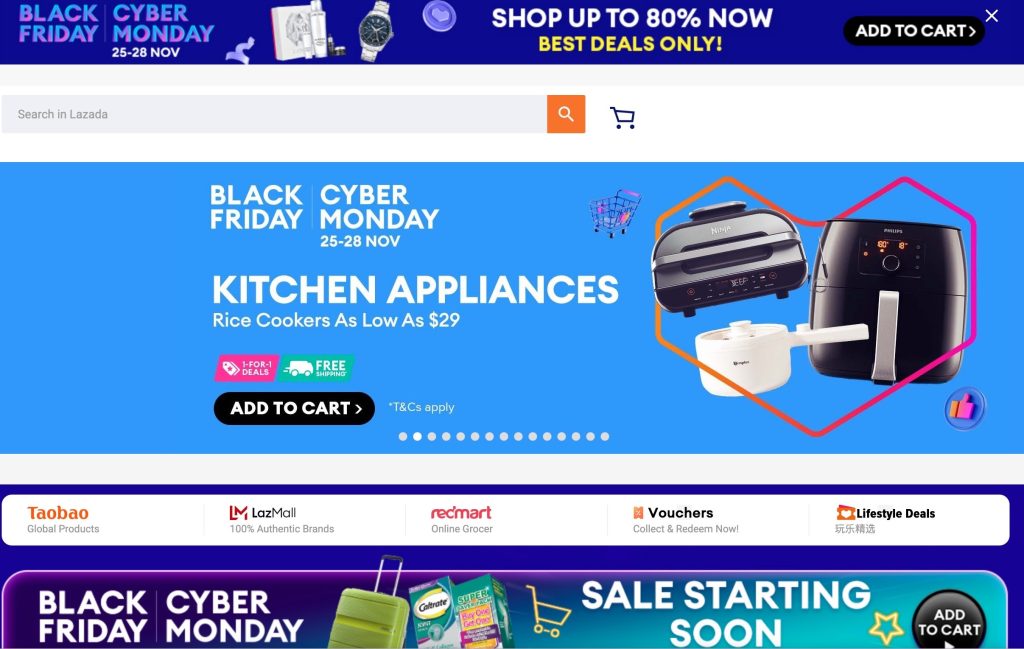Click the Philips air fryer image

pyautogui.click(x=885, y=300)
